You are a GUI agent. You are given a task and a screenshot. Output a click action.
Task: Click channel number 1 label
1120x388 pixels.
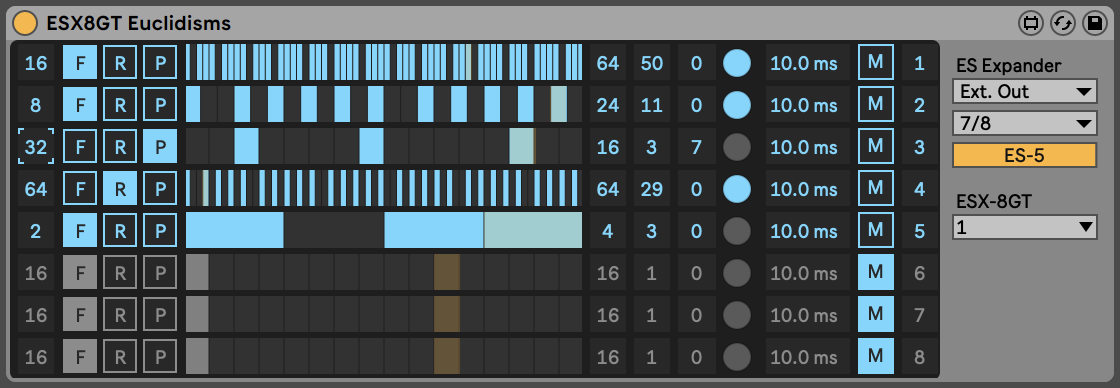tap(919, 63)
